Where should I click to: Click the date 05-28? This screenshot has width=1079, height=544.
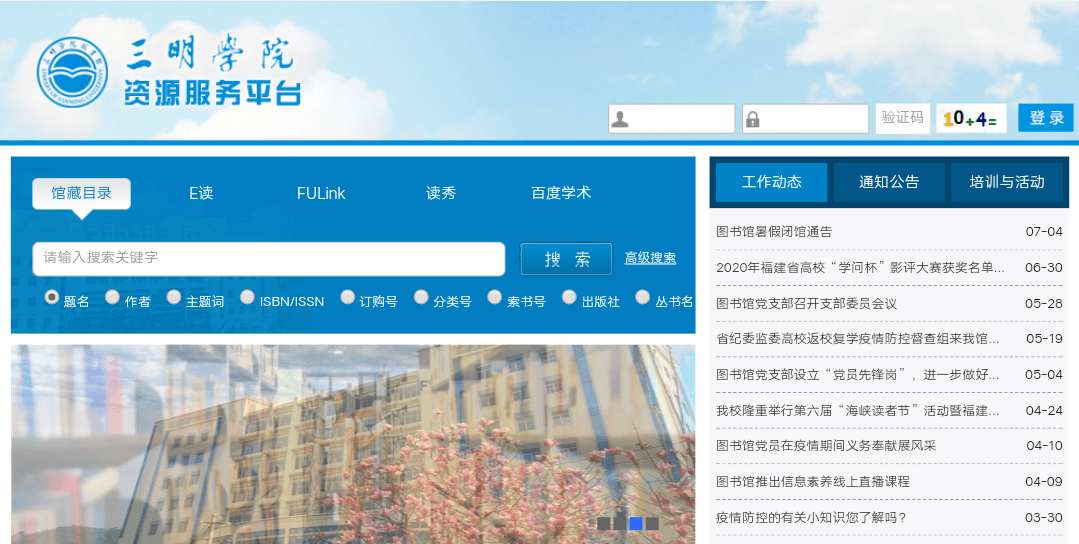coord(1044,303)
